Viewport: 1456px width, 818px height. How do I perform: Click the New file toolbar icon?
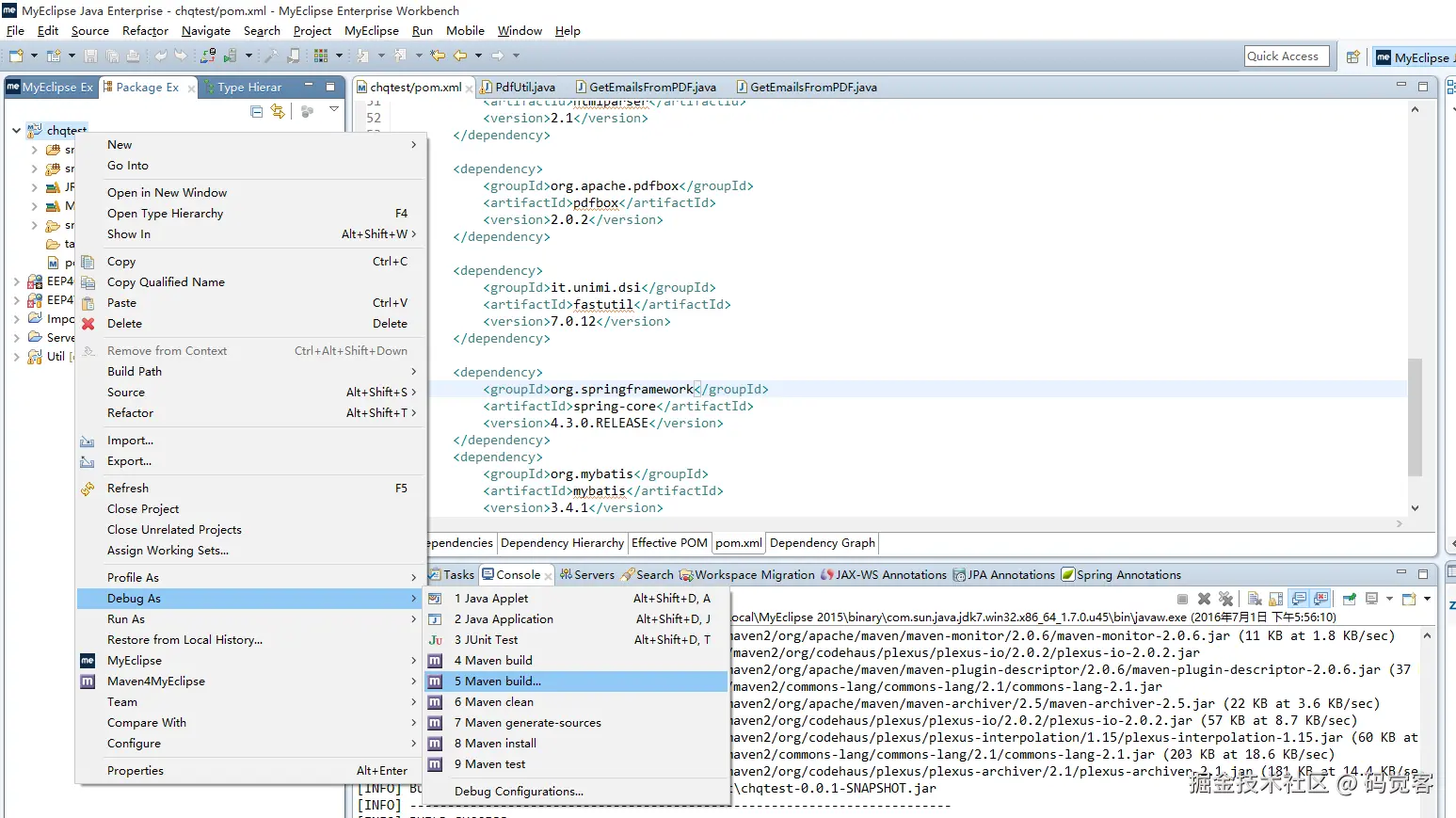coord(16,56)
